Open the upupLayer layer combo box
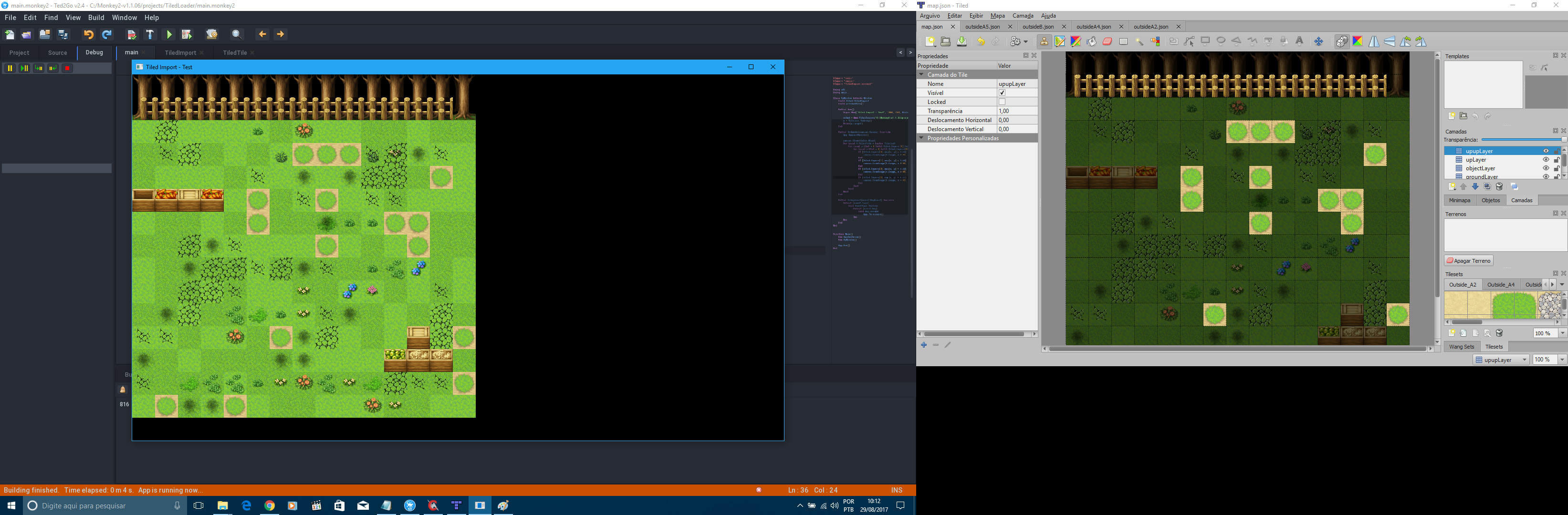 (x=1501, y=360)
